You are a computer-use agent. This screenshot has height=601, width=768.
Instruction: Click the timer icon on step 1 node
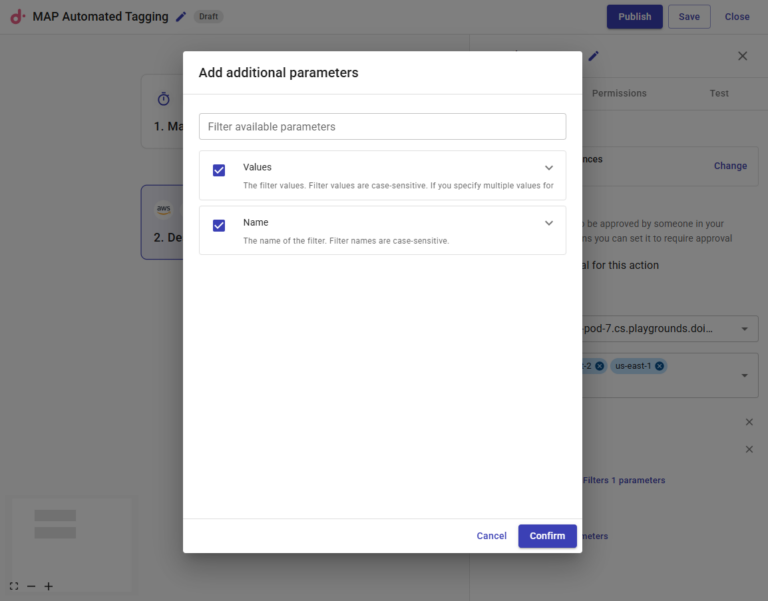(164, 99)
